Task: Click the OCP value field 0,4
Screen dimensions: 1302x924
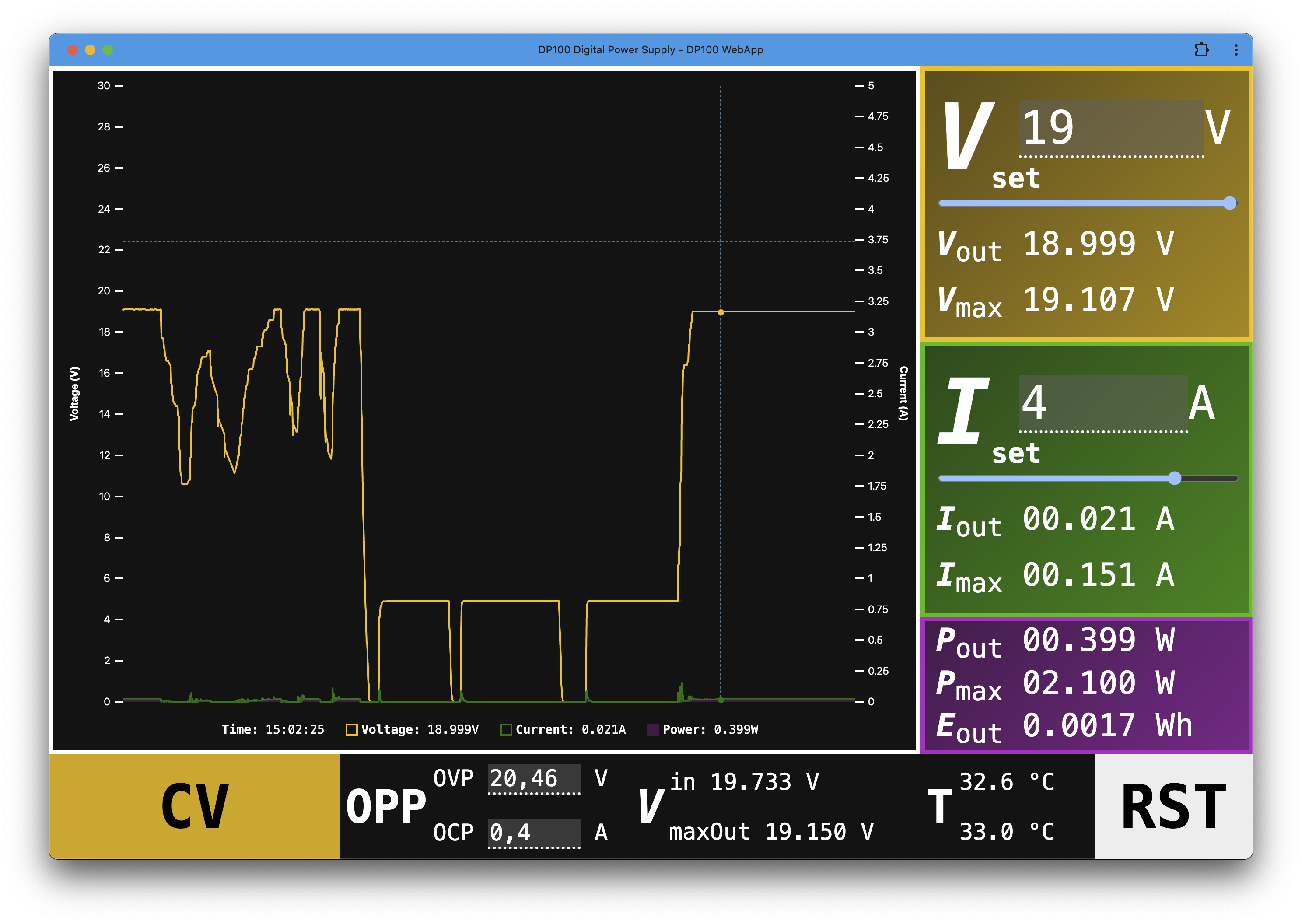Action: [534, 833]
